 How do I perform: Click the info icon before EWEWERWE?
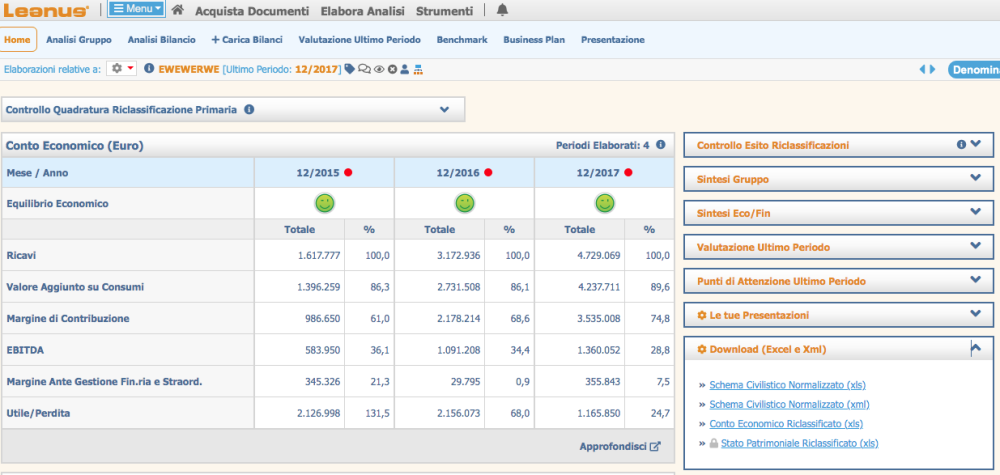click(x=149, y=69)
